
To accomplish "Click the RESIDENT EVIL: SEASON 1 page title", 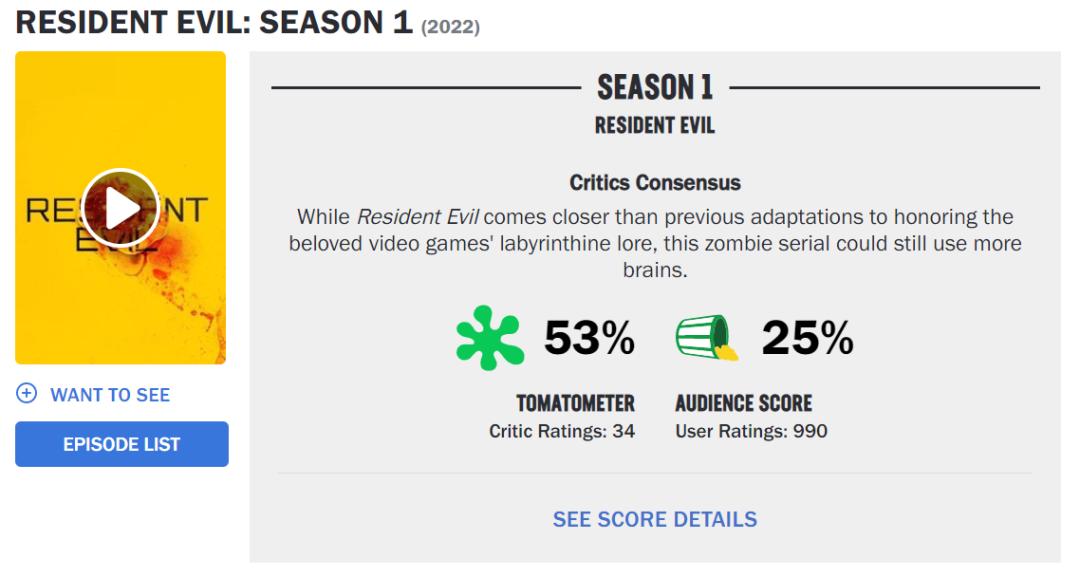I will click(214, 22).
